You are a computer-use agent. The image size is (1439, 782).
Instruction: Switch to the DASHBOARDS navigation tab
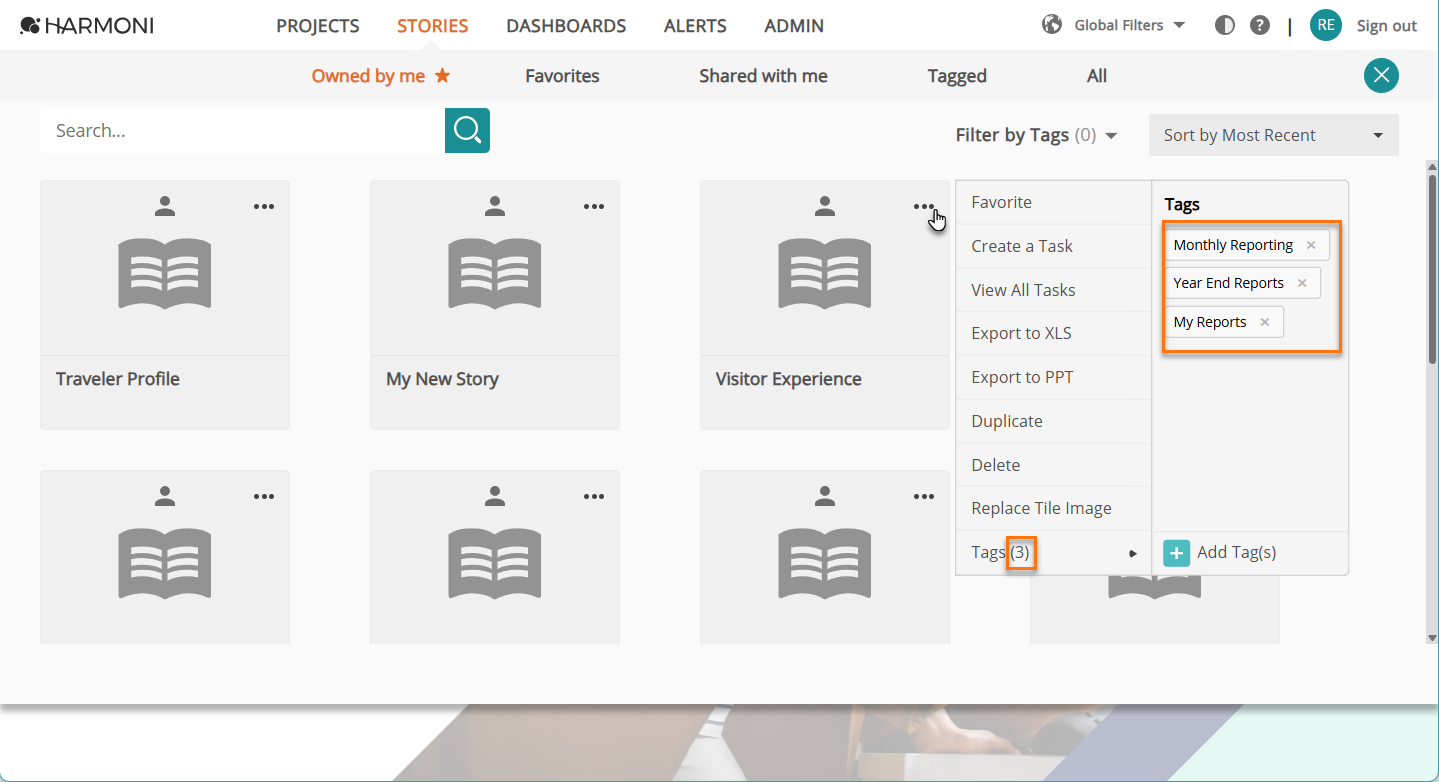click(566, 26)
